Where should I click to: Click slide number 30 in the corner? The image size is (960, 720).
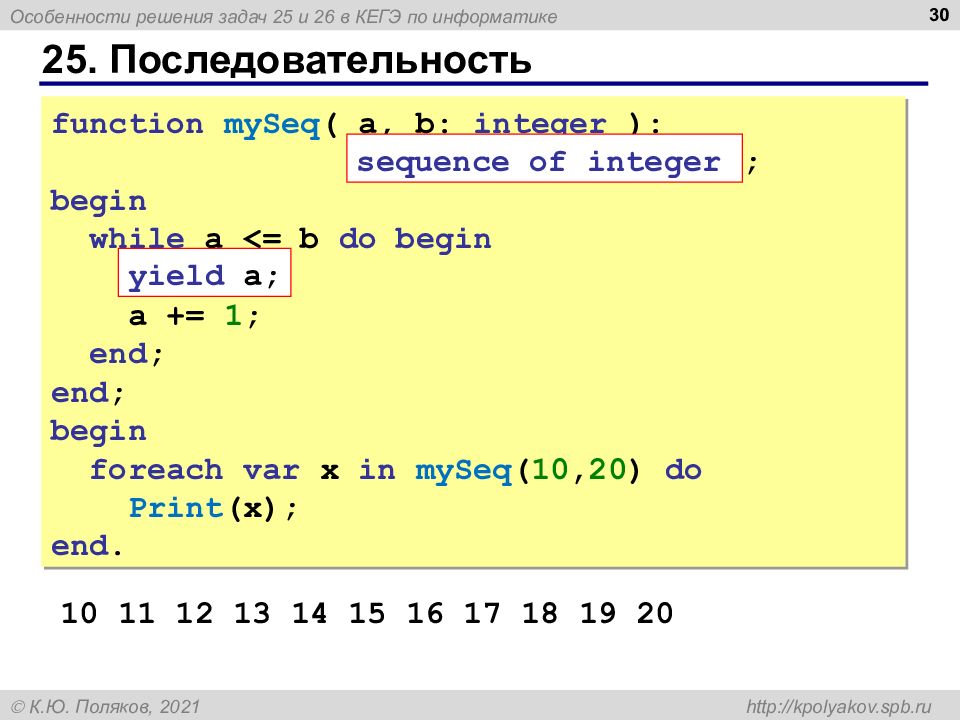coord(939,14)
